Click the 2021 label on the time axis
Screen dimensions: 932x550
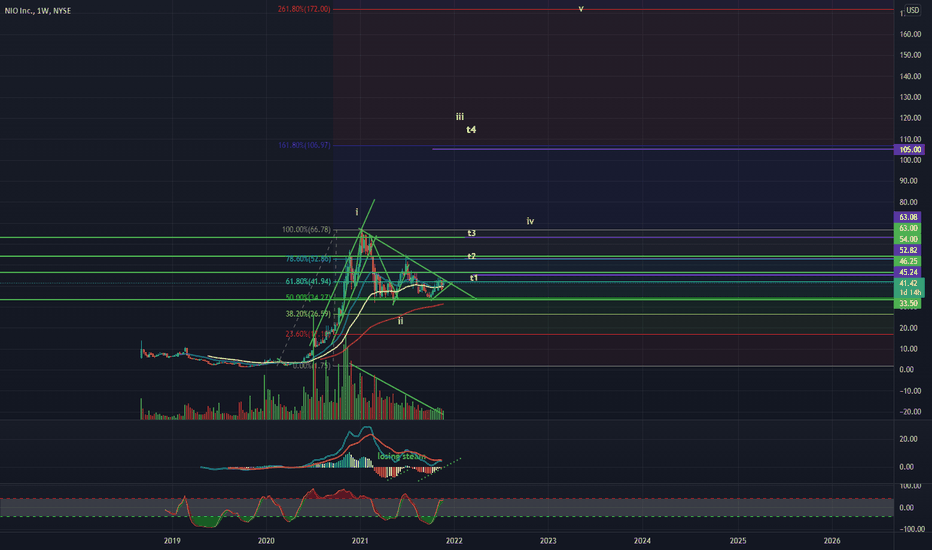(360, 540)
